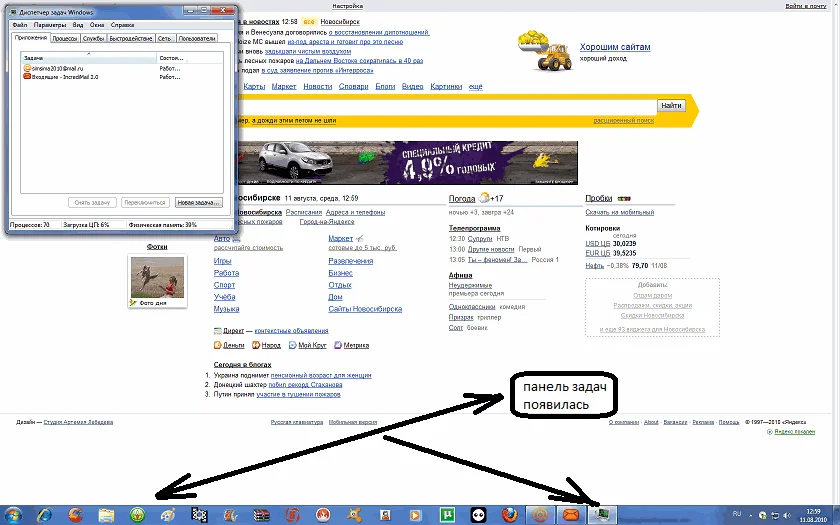840x525 pixels.
Task: Click the EUR ЦБ quote link
Action: click(x=598, y=253)
